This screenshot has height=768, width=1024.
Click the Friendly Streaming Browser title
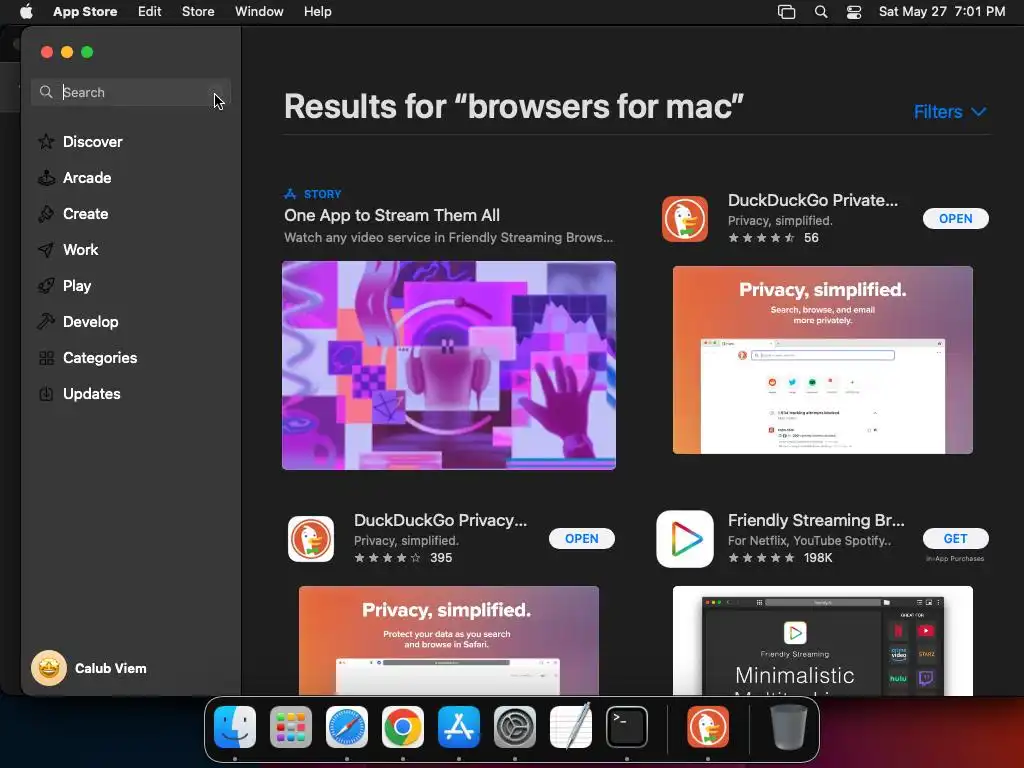[x=816, y=520]
